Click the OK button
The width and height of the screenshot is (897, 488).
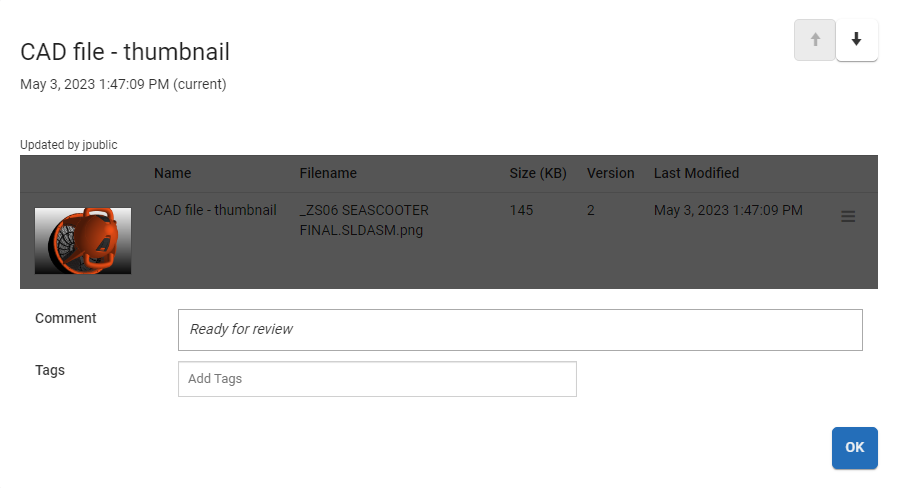tap(854, 448)
